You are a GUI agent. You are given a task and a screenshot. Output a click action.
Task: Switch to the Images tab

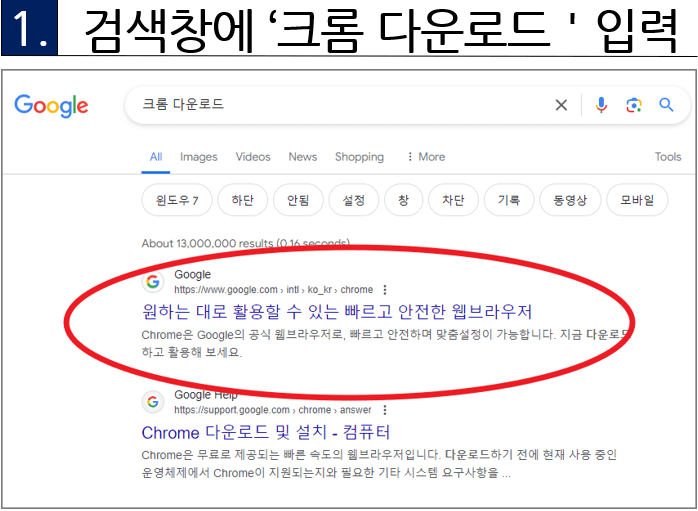199,157
